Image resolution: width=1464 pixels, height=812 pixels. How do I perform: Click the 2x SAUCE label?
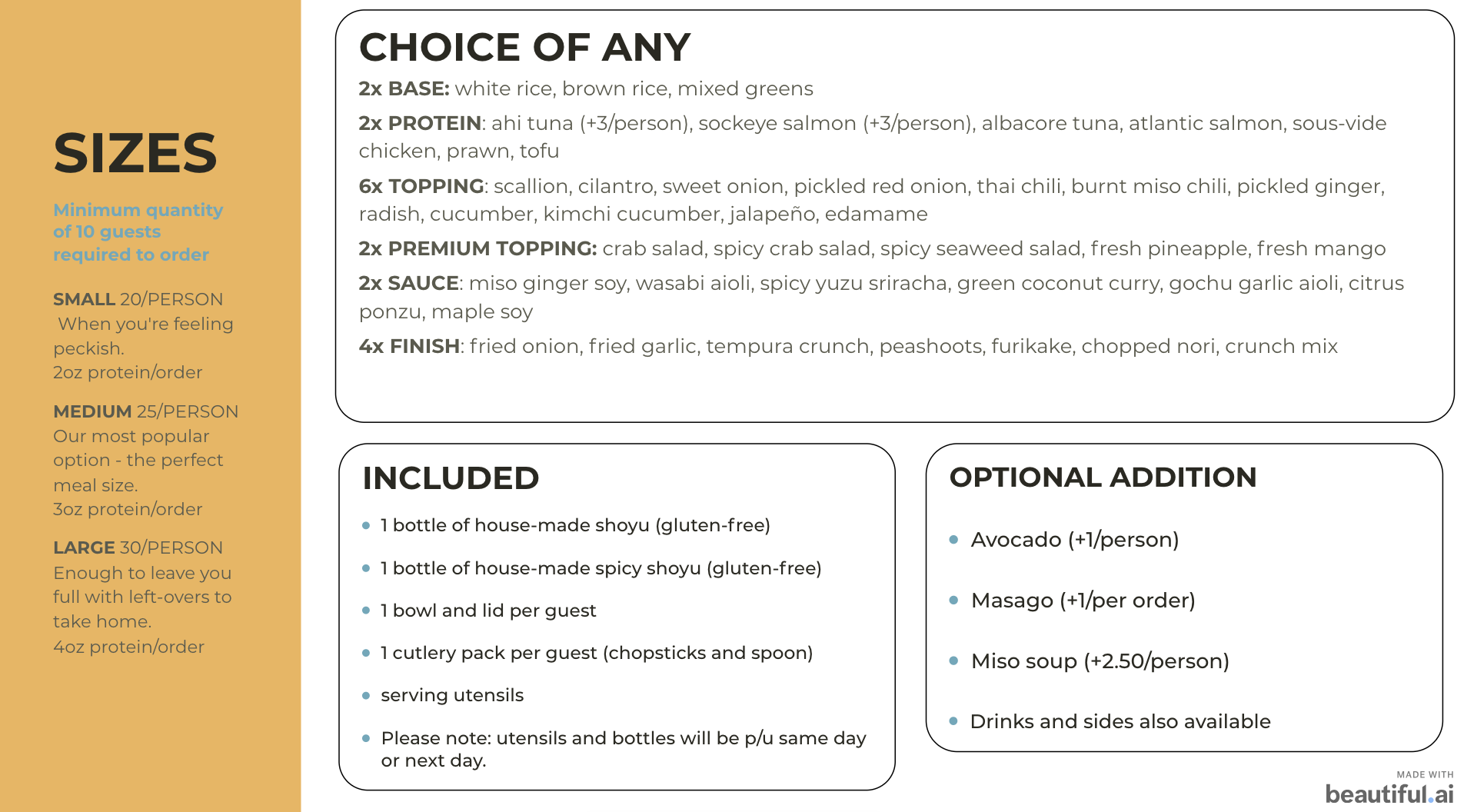point(409,283)
